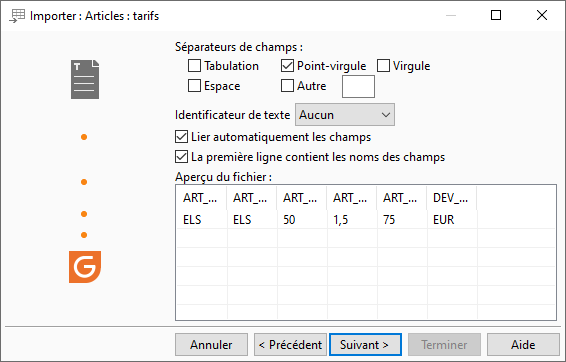Image resolution: width=566 pixels, height=362 pixels.
Task: Disable Lier automatiquement les champs
Action: pyautogui.click(x=181, y=137)
